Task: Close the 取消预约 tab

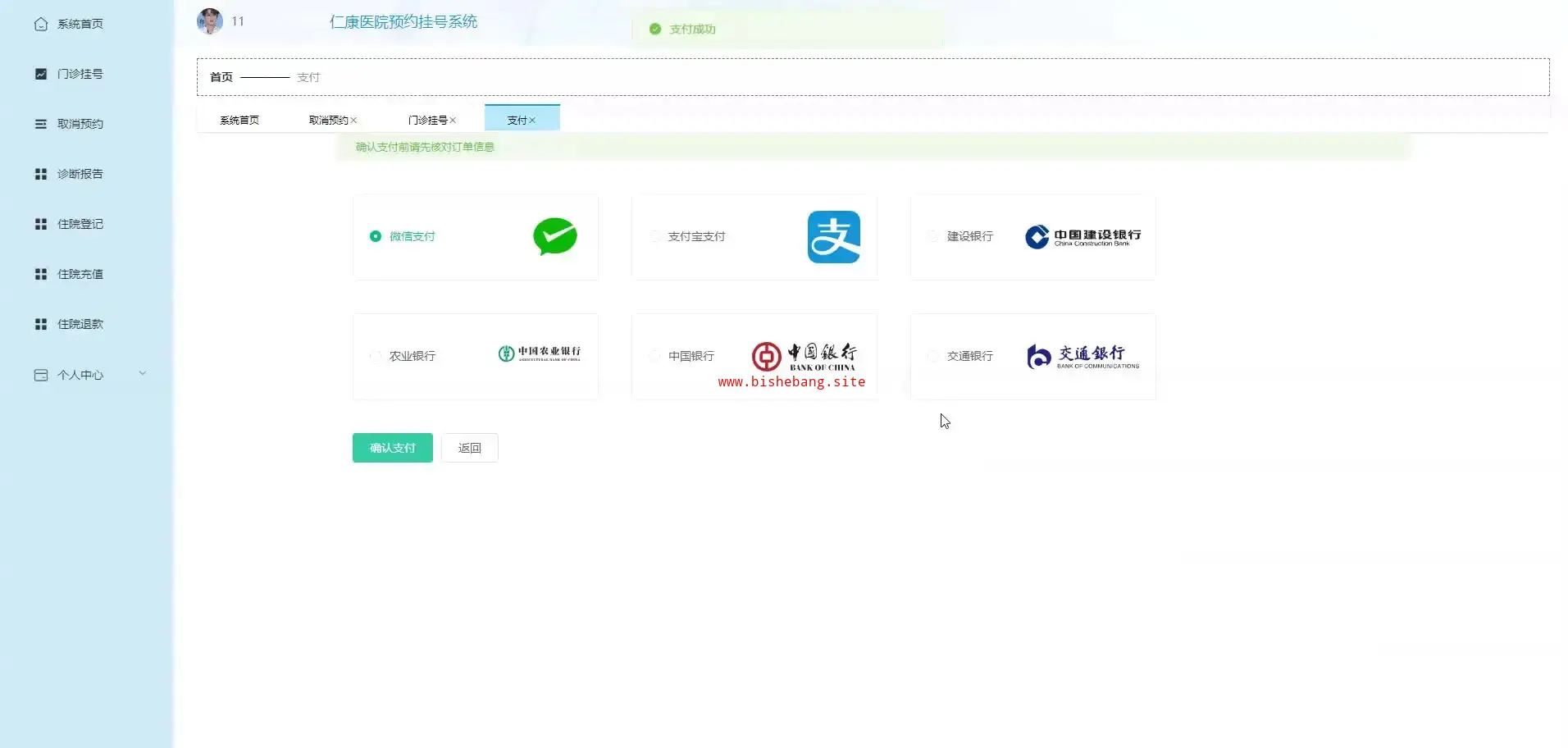Action: (353, 121)
